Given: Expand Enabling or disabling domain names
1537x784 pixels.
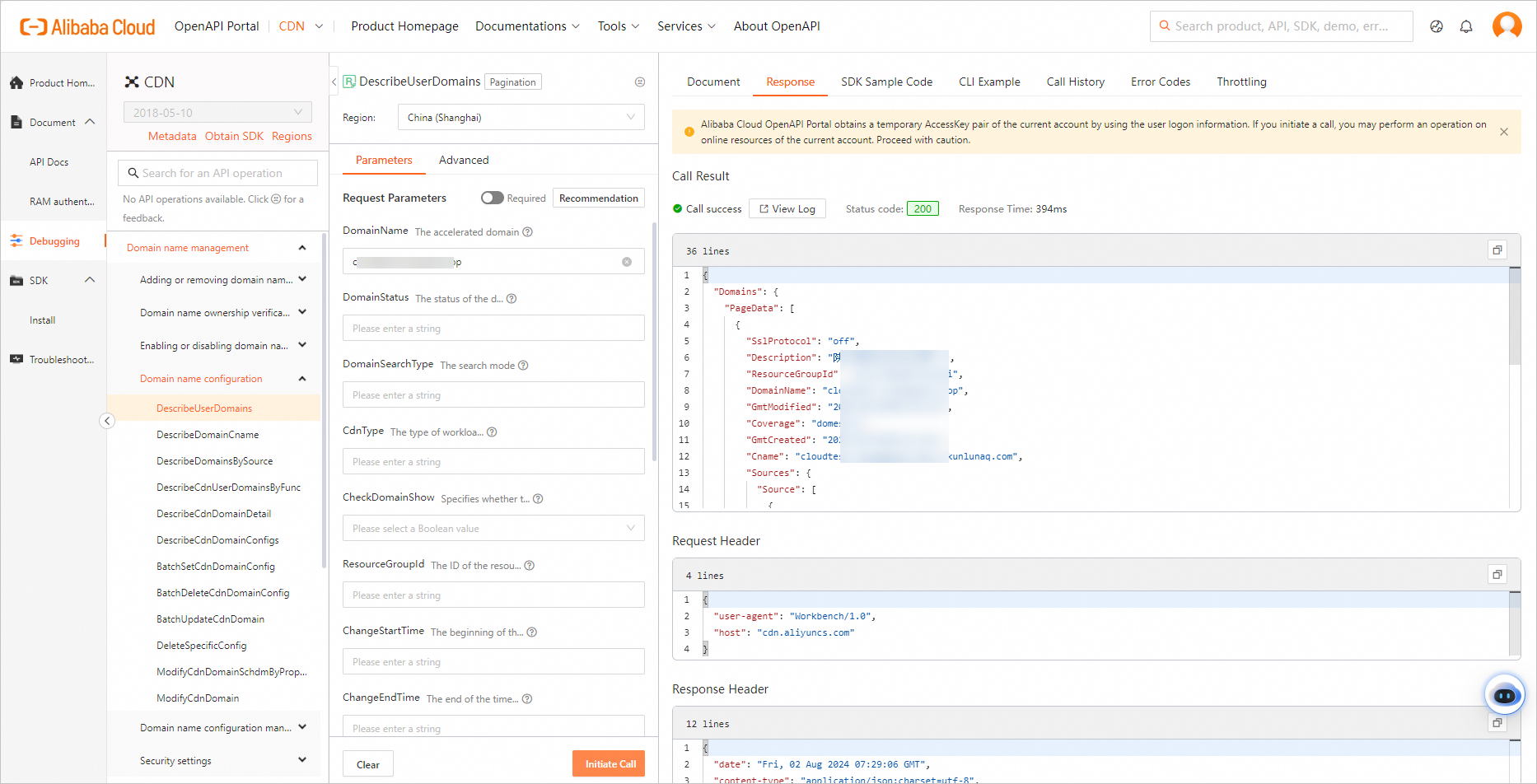Looking at the screenshot, I should pyautogui.click(x=302, y=346).
